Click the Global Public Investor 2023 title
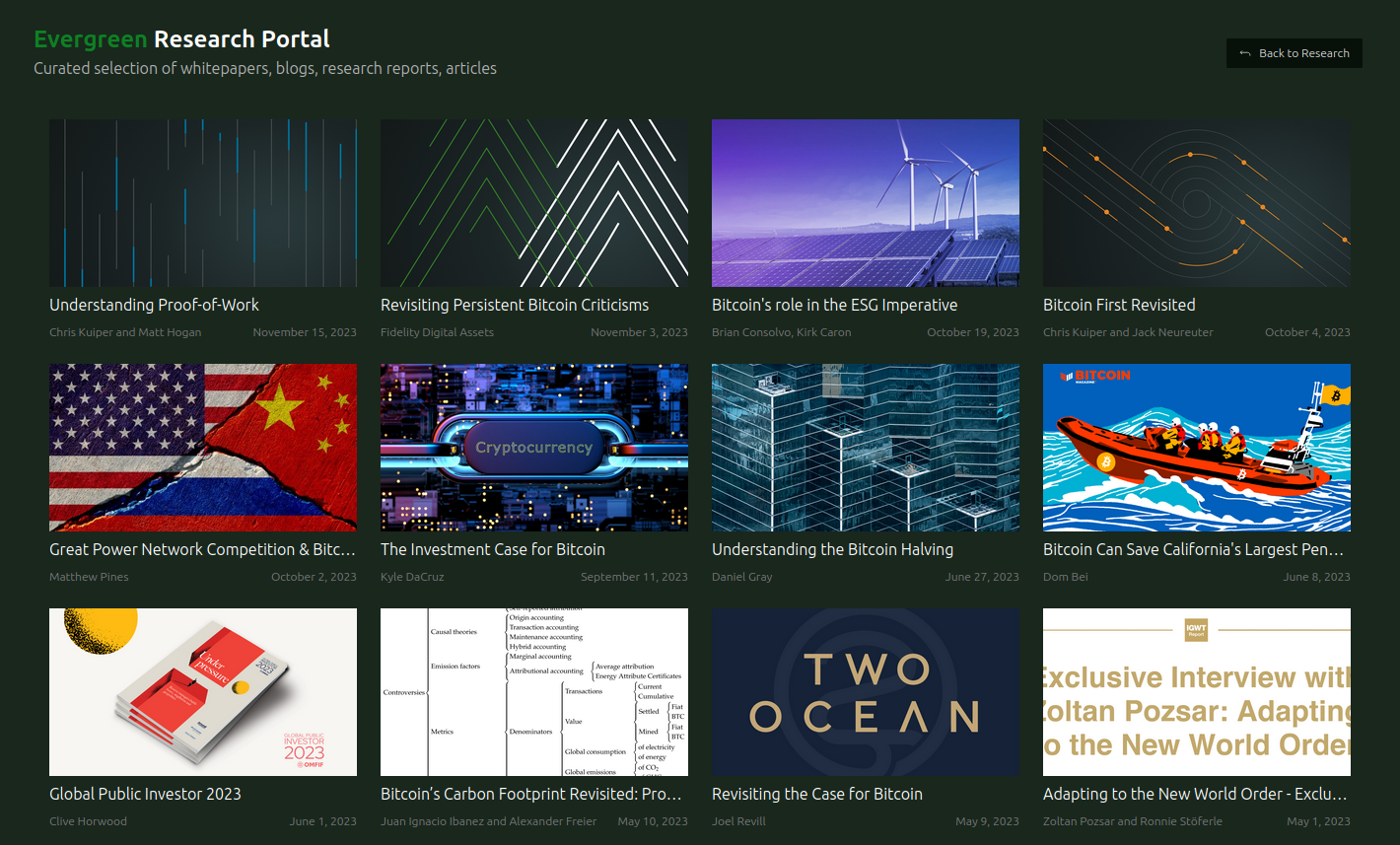 point(145,794)
